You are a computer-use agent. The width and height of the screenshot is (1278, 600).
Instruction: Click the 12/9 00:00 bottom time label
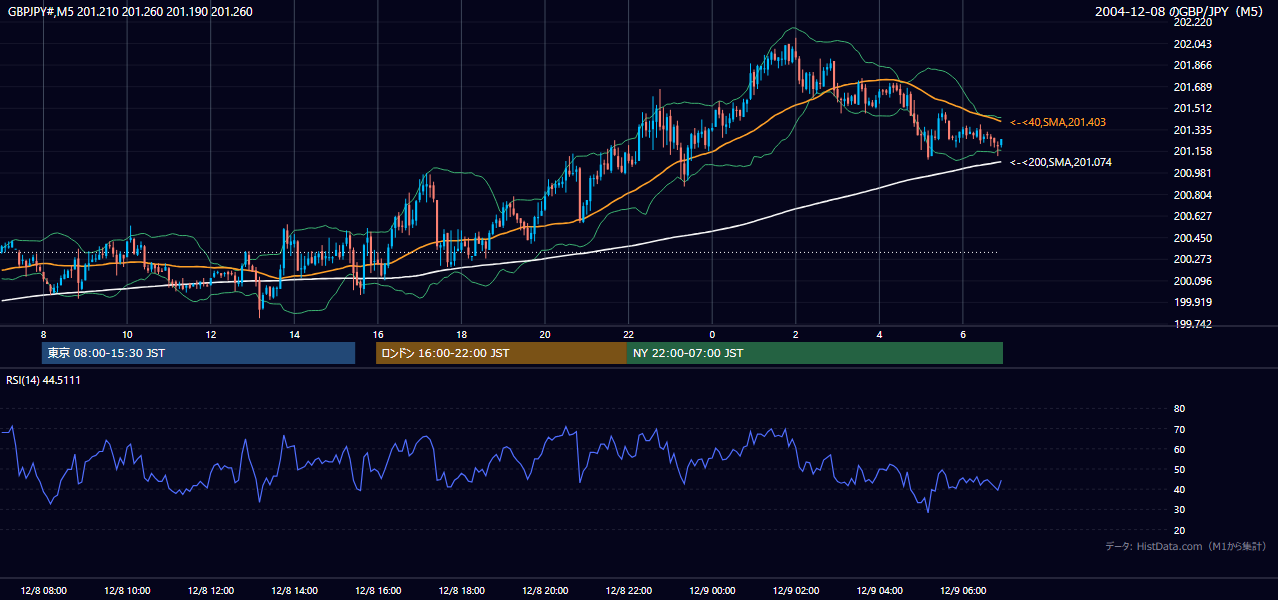712,590
